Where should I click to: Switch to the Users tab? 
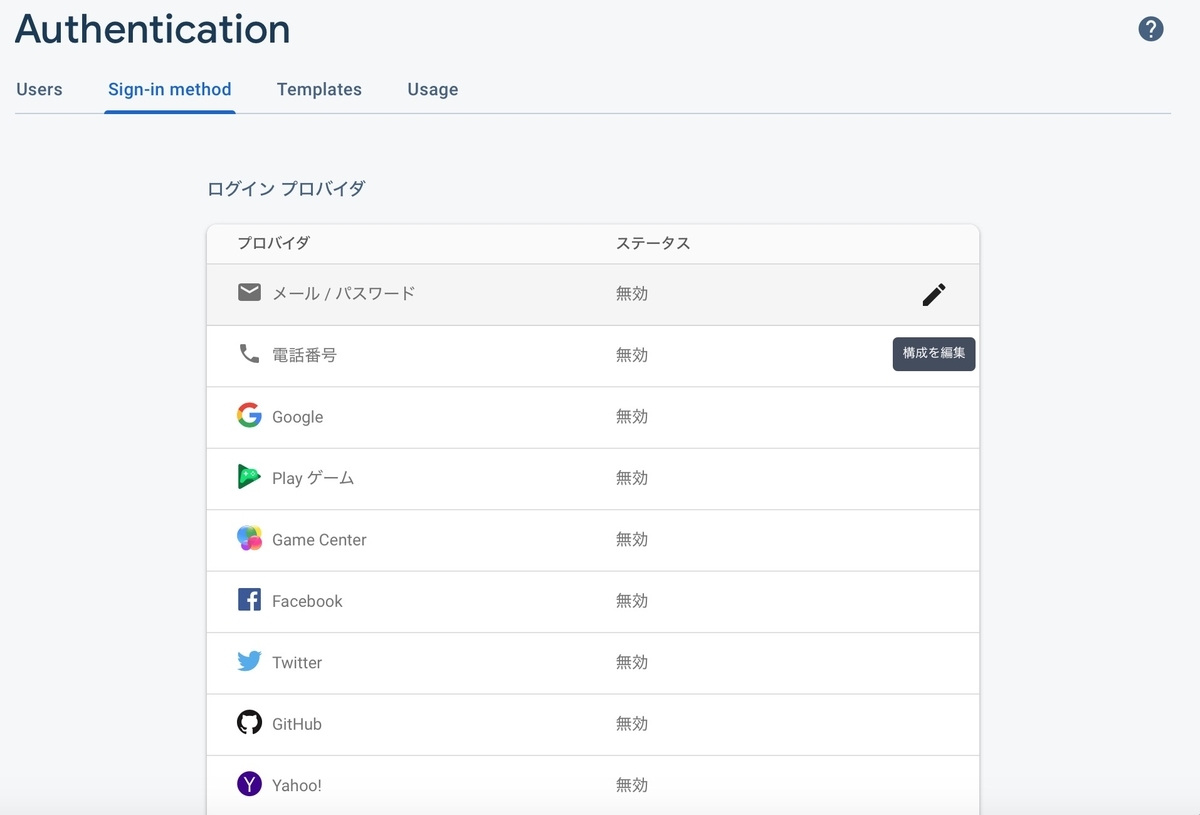(x=39, y=89)
